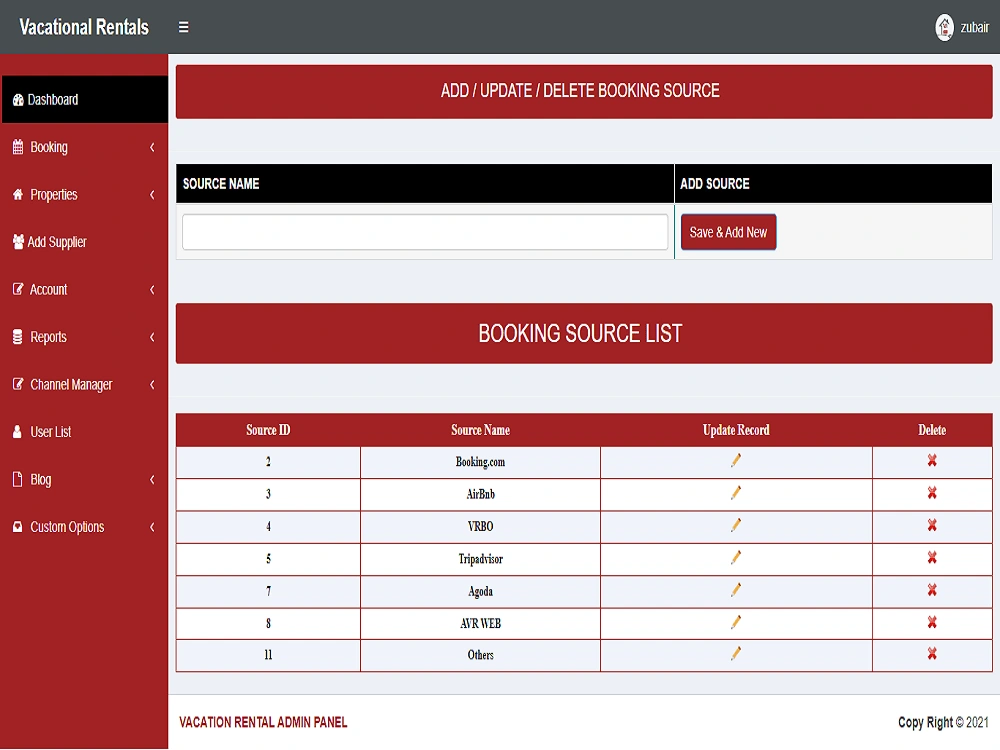
Task: Click the source ID 8 cell
Action: pos(268,623)
